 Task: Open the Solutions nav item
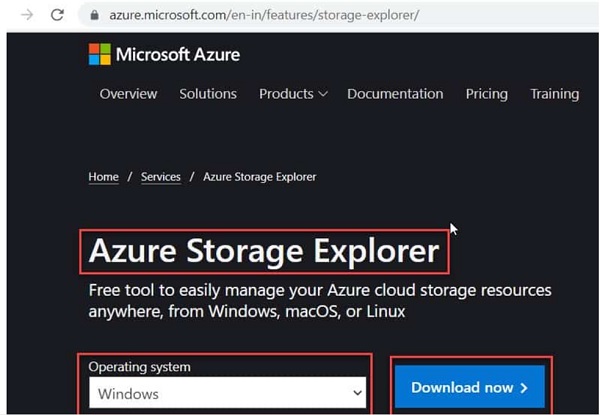208,94
